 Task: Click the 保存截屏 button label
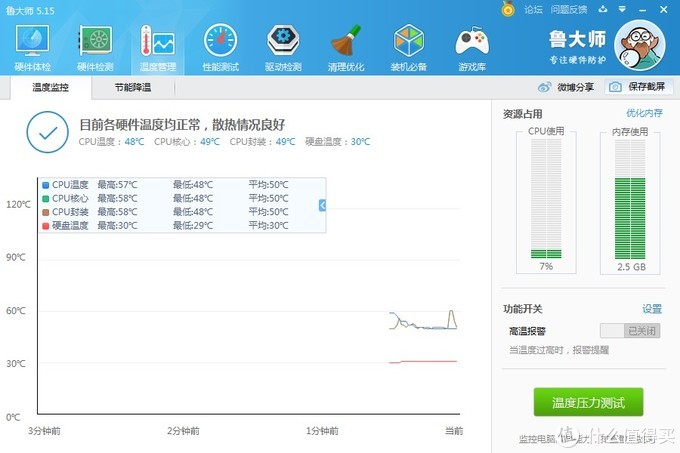point(647,87)
